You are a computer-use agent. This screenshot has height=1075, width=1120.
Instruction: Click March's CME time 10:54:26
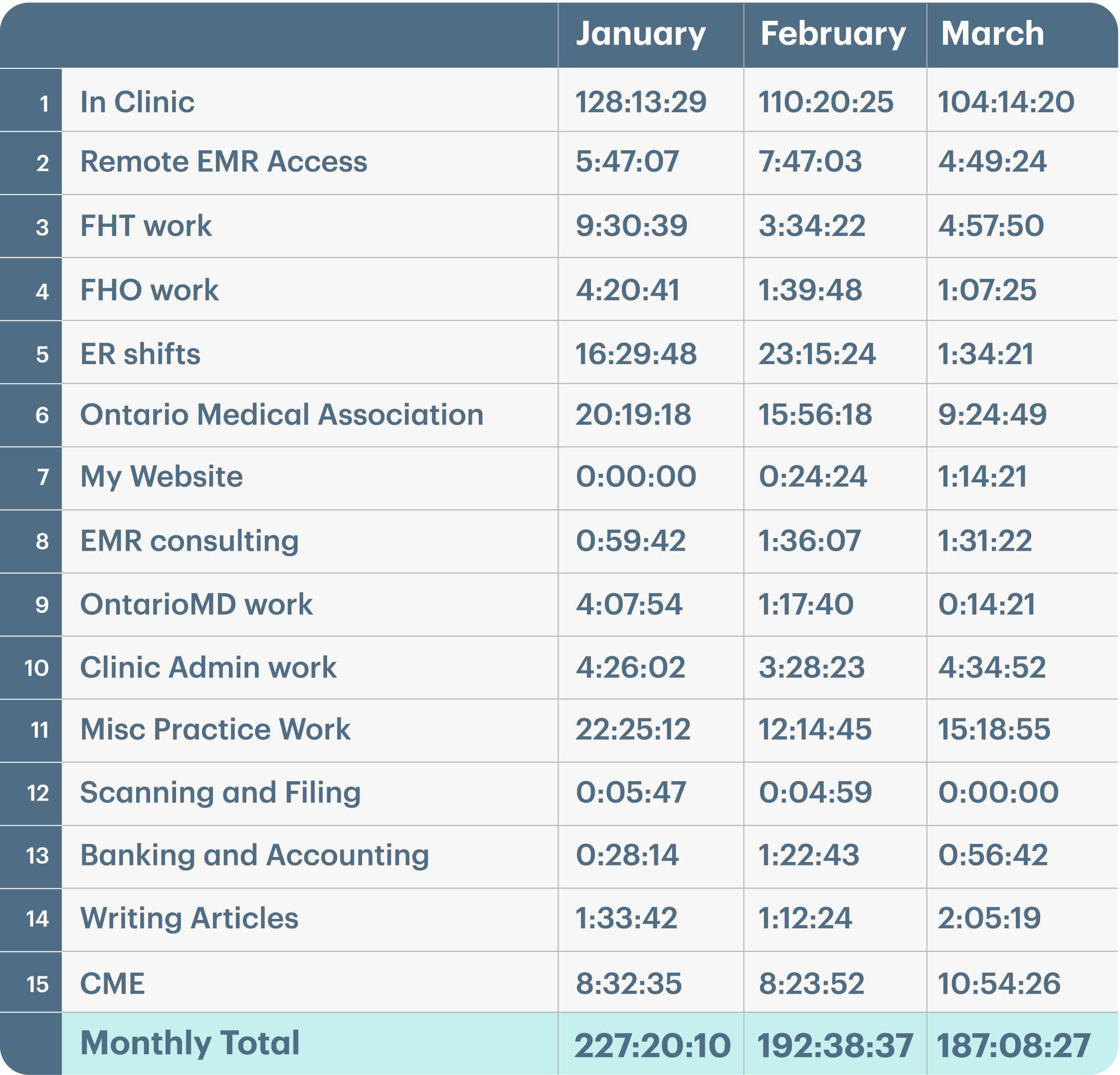coord(999,983)
